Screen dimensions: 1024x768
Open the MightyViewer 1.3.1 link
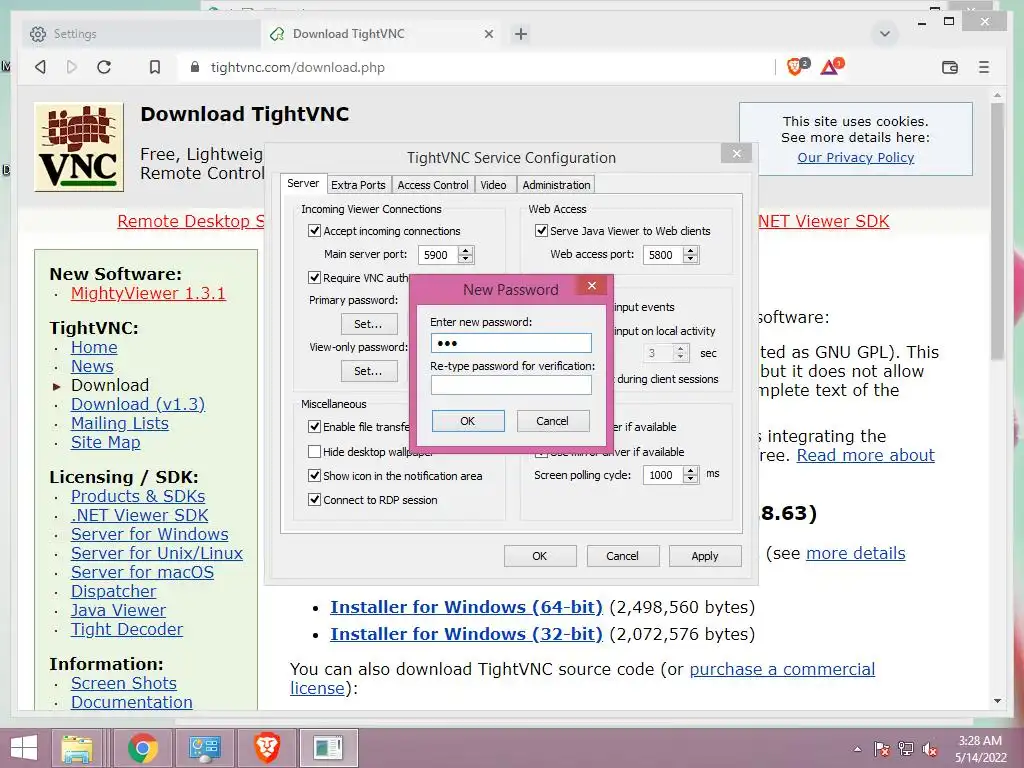pyautogui.click(x=148, y=293)
